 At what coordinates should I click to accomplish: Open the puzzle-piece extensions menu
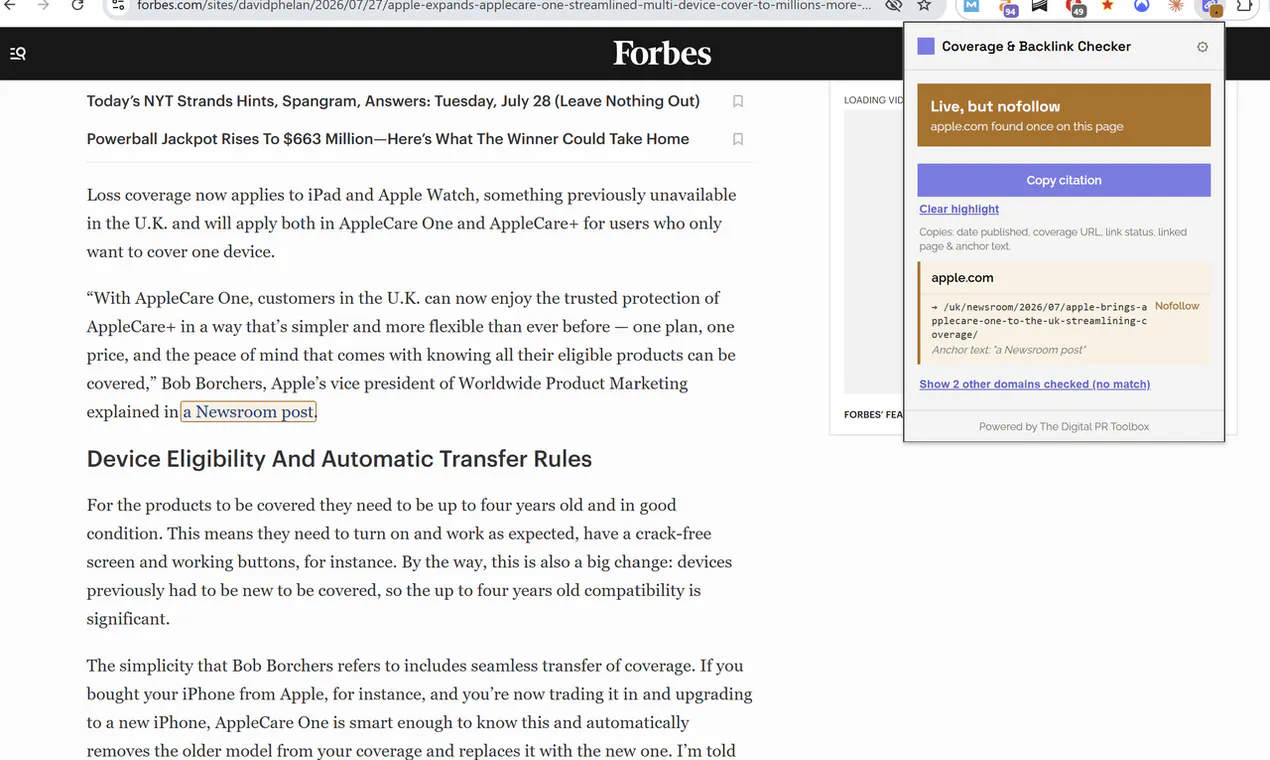tap(1244, 6)
